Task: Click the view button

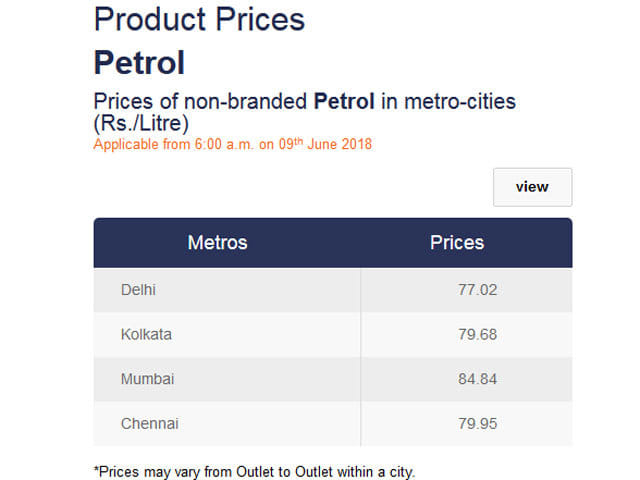Action: pyautogui.click(x=532, y=187)
